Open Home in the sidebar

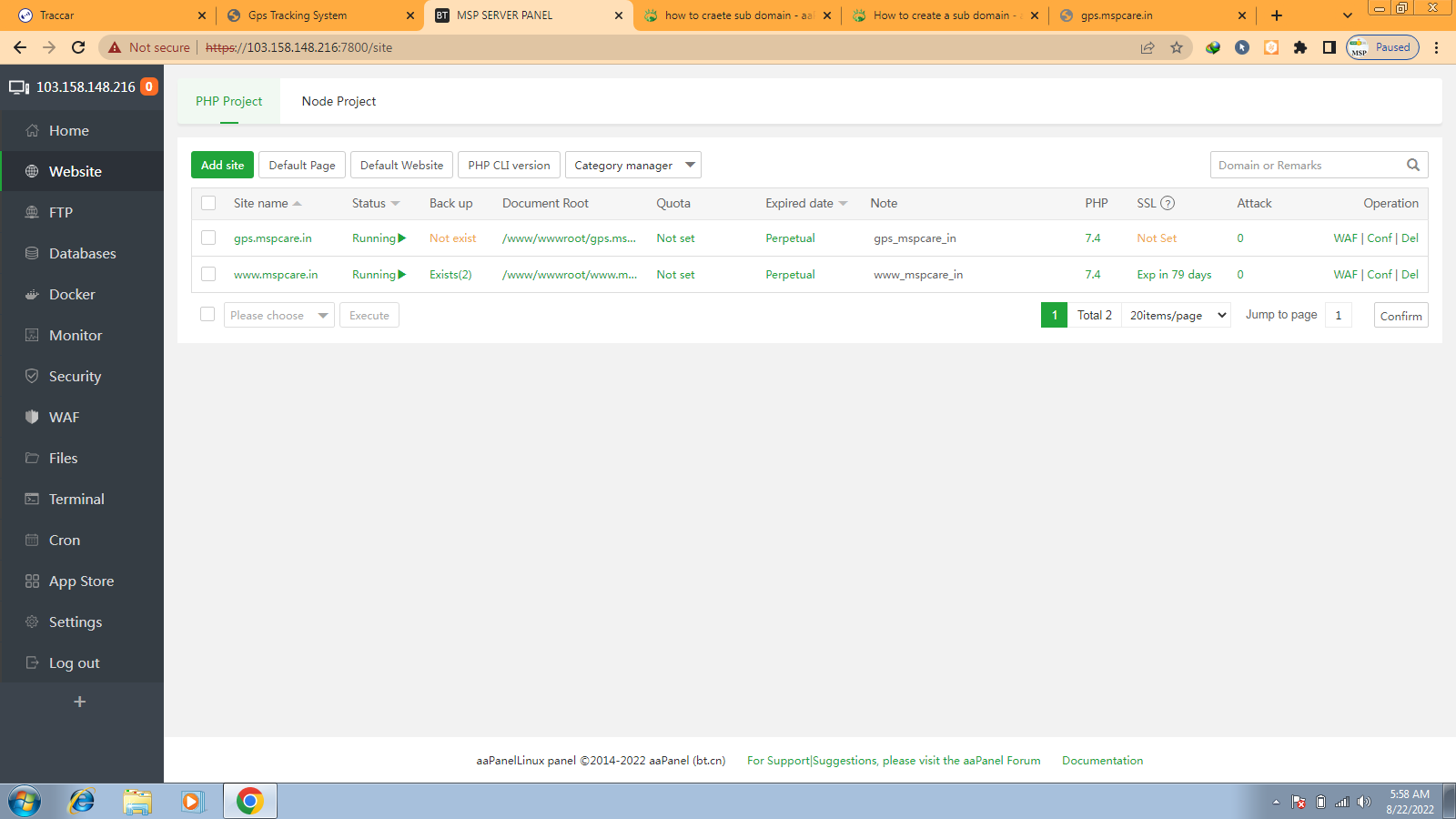pyautogui.click(x=68, y=130)
